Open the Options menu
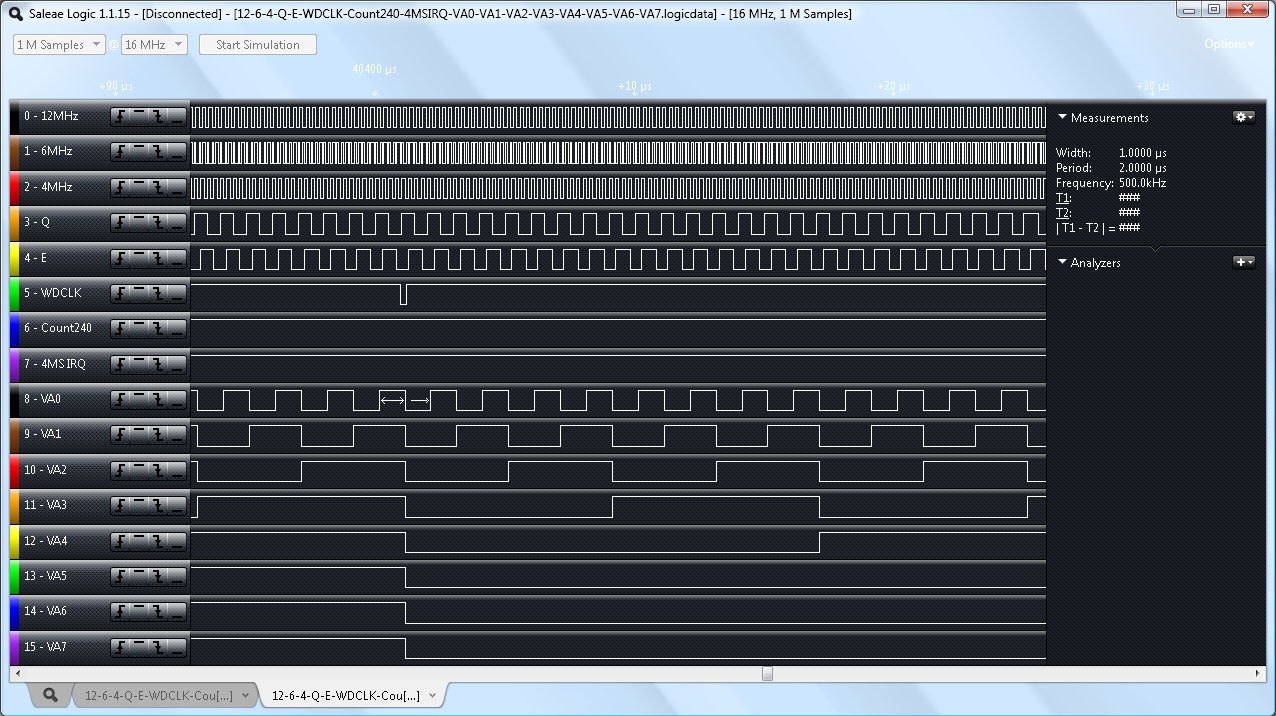Viewport: 1276px width, 716px height. pos(1229,44)
